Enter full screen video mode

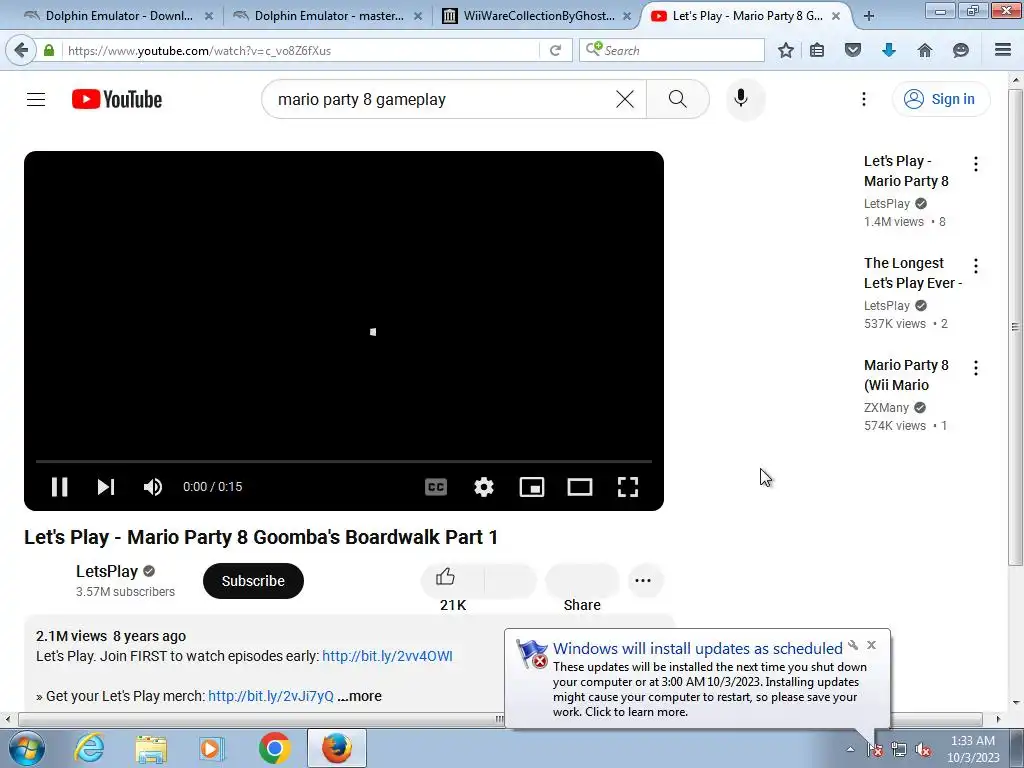click(x=628, y=487)
